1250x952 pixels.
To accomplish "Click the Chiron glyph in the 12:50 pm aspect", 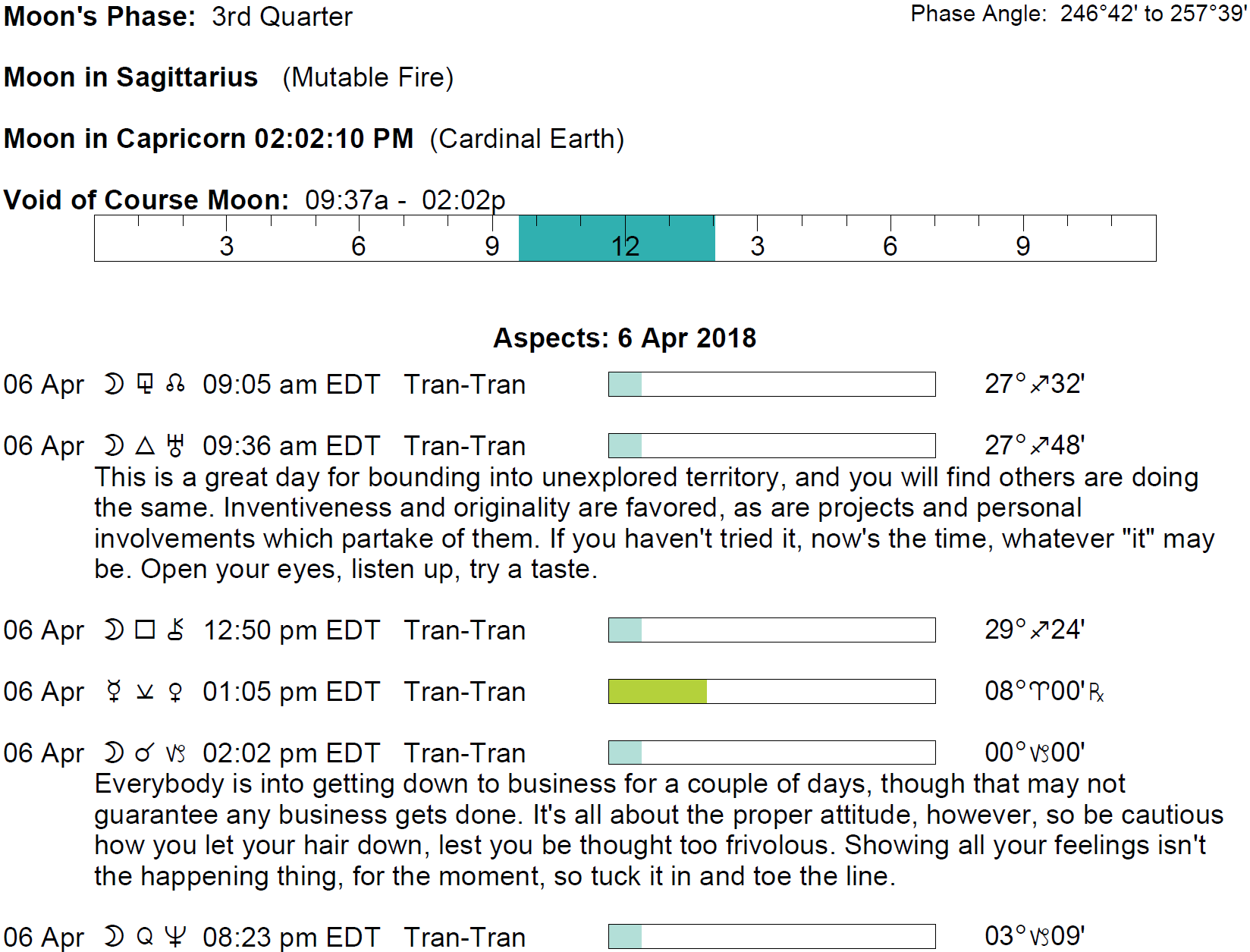I will tap(175, 630).
